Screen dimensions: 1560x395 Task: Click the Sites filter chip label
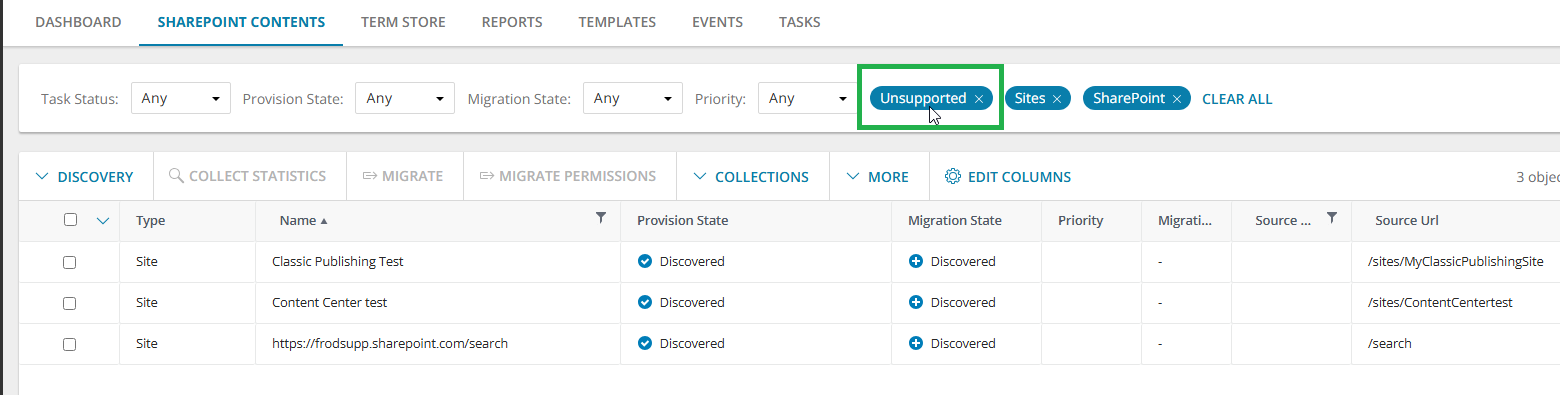tap(1030, 99)
